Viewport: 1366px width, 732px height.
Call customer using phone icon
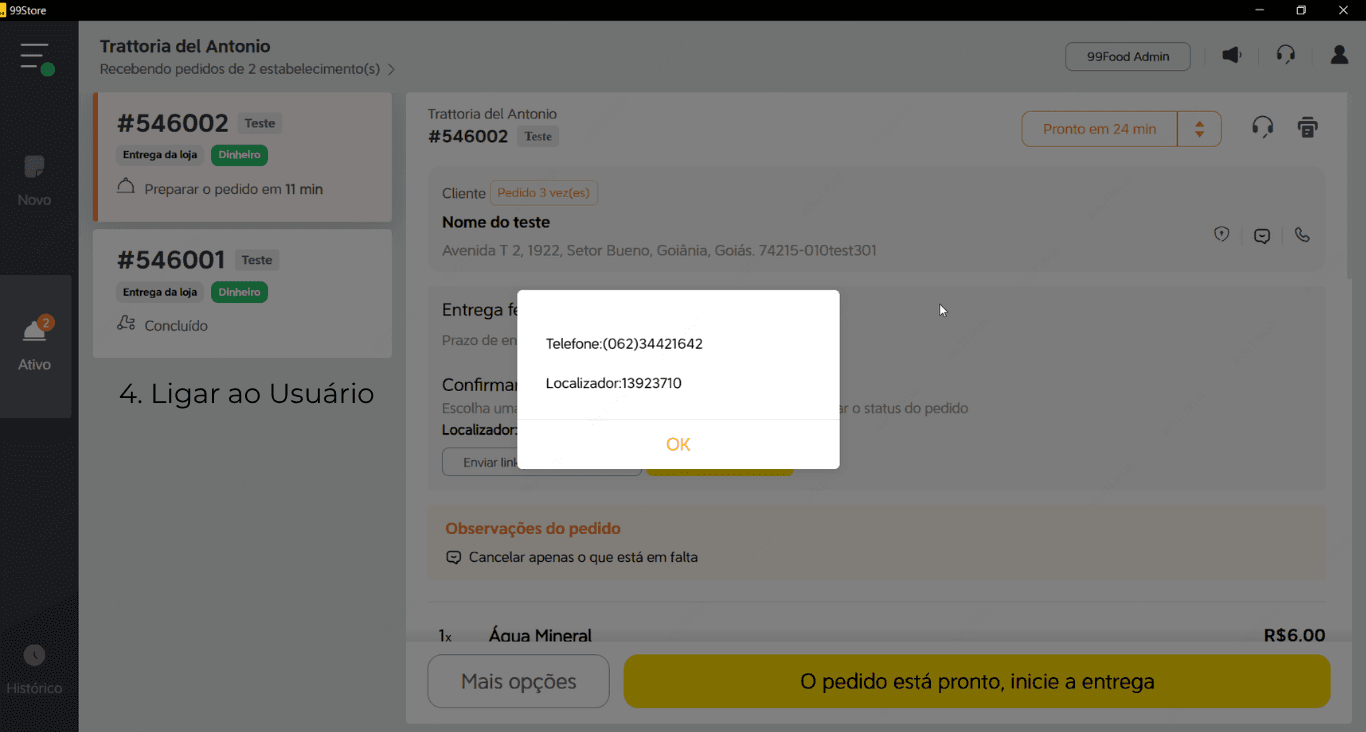click(x=1301, y=235)
